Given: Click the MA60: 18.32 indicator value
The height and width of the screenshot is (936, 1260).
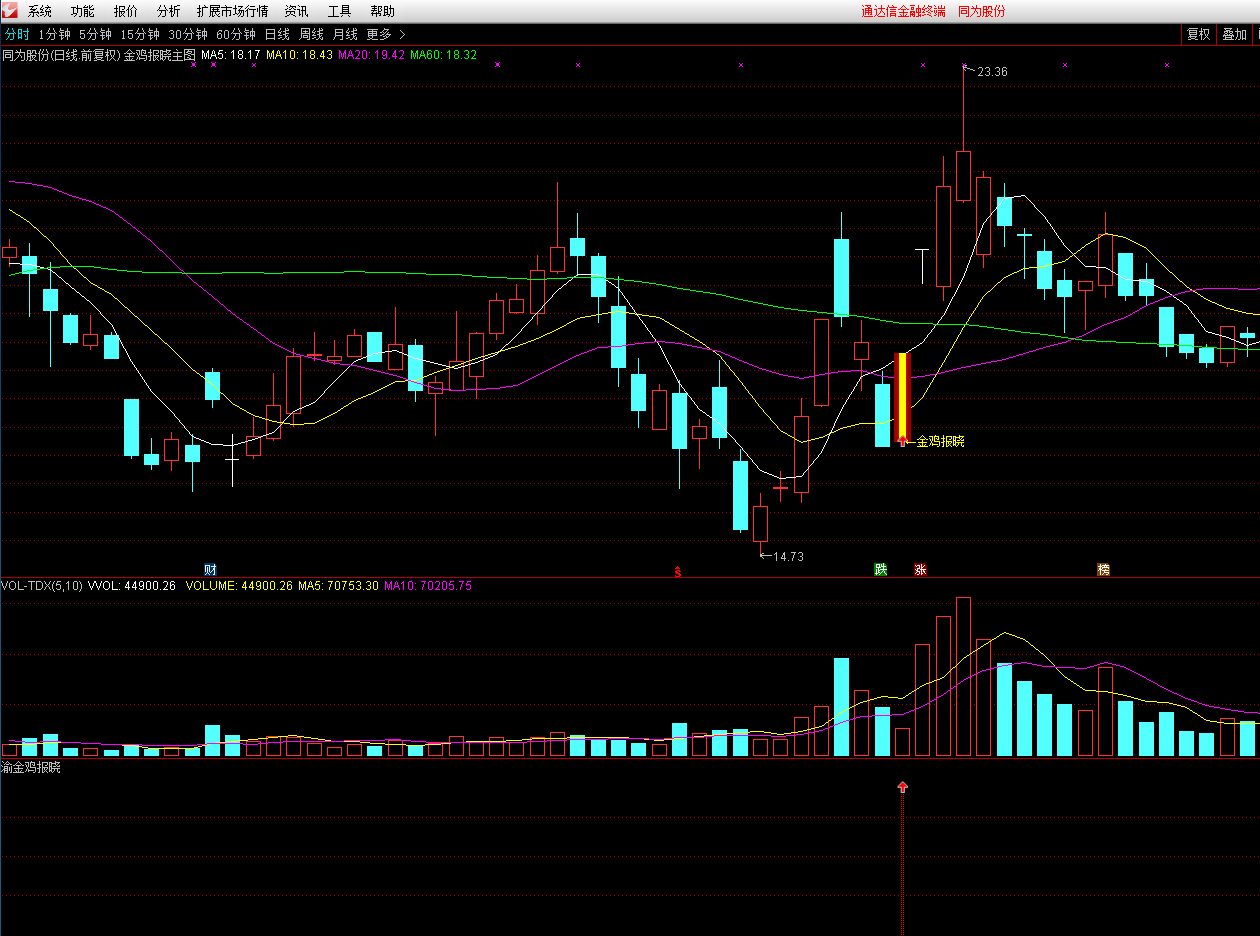Looking at the screenshot, I should click(443, 55).
